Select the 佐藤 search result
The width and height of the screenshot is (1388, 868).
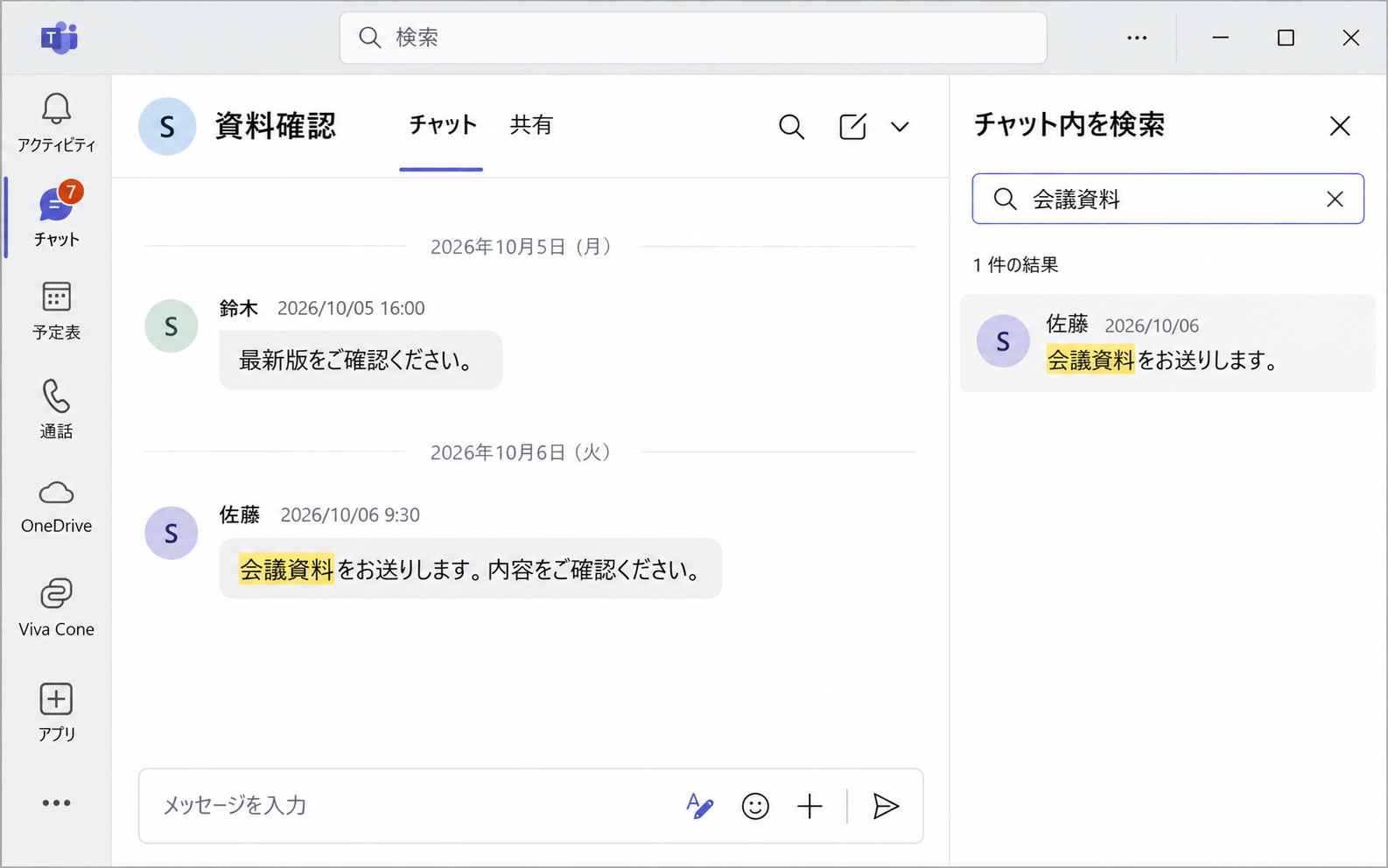point(1167,343)
